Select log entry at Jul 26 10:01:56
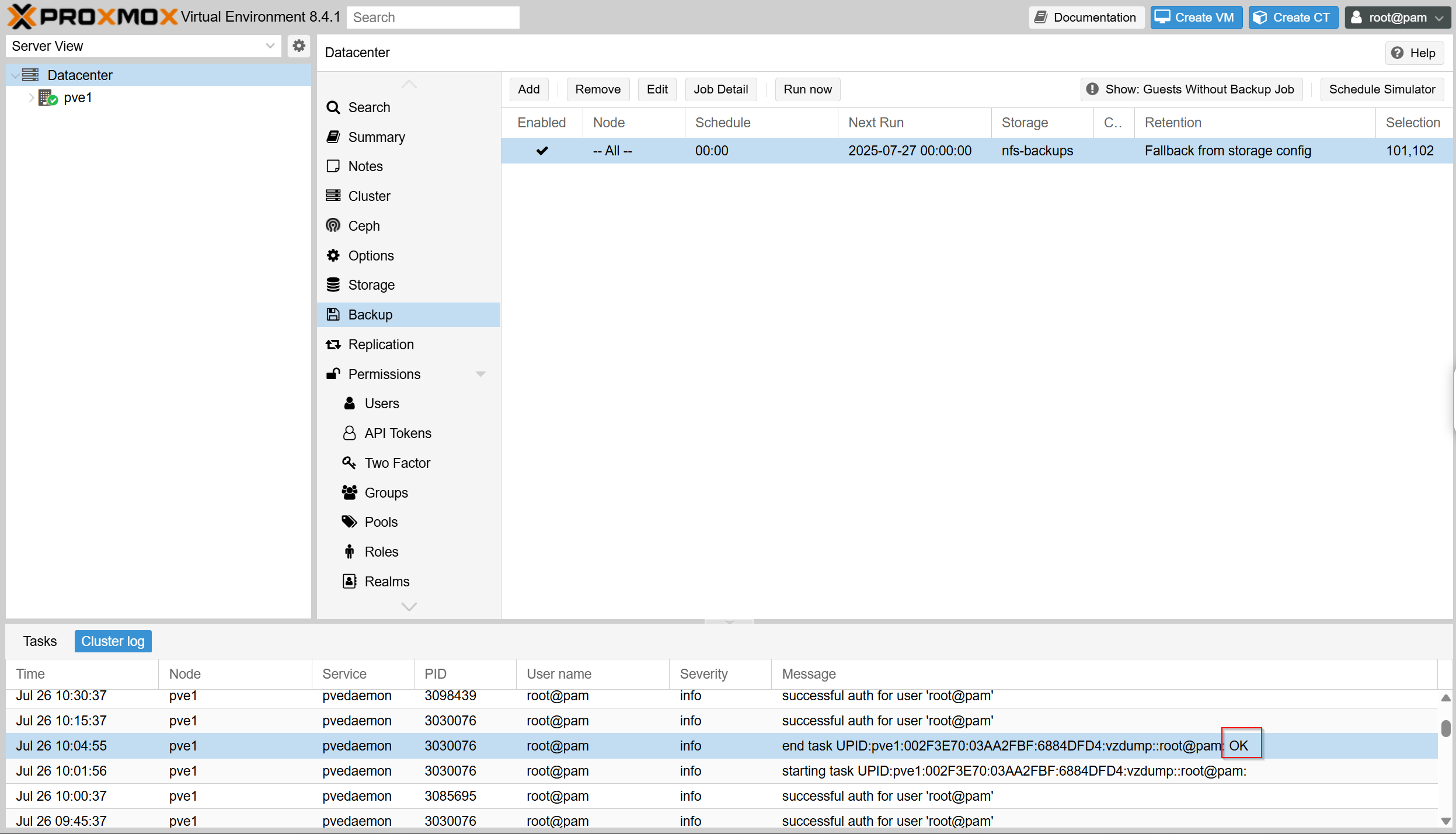Viewport: 1456px width, 834px height. 722,771
